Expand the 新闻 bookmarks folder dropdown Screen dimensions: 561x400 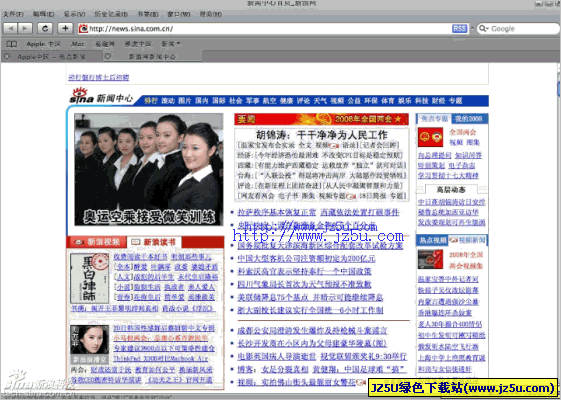pos(171,44)
